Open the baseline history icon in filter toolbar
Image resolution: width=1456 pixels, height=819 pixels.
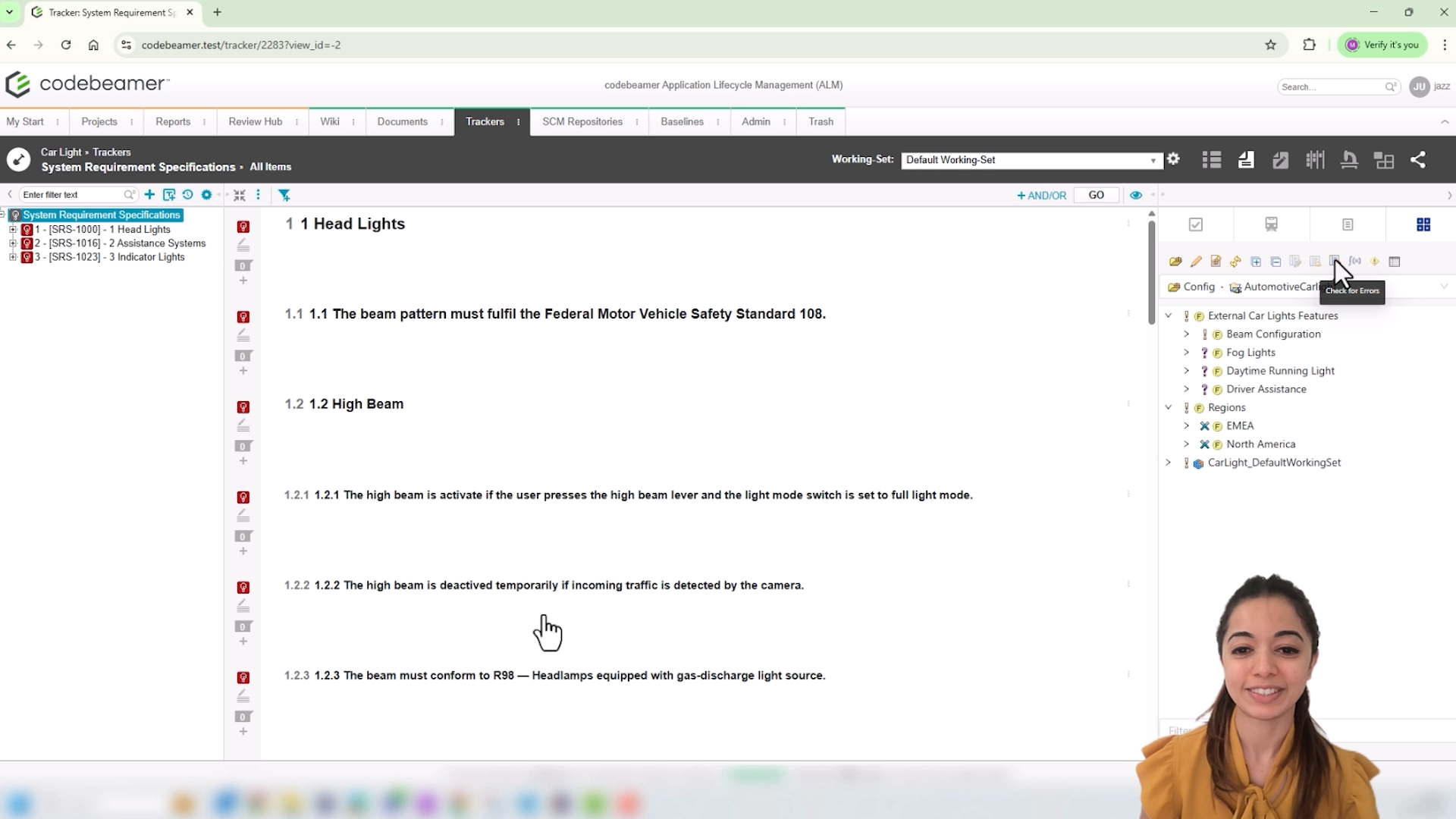(x=188, y=195)
